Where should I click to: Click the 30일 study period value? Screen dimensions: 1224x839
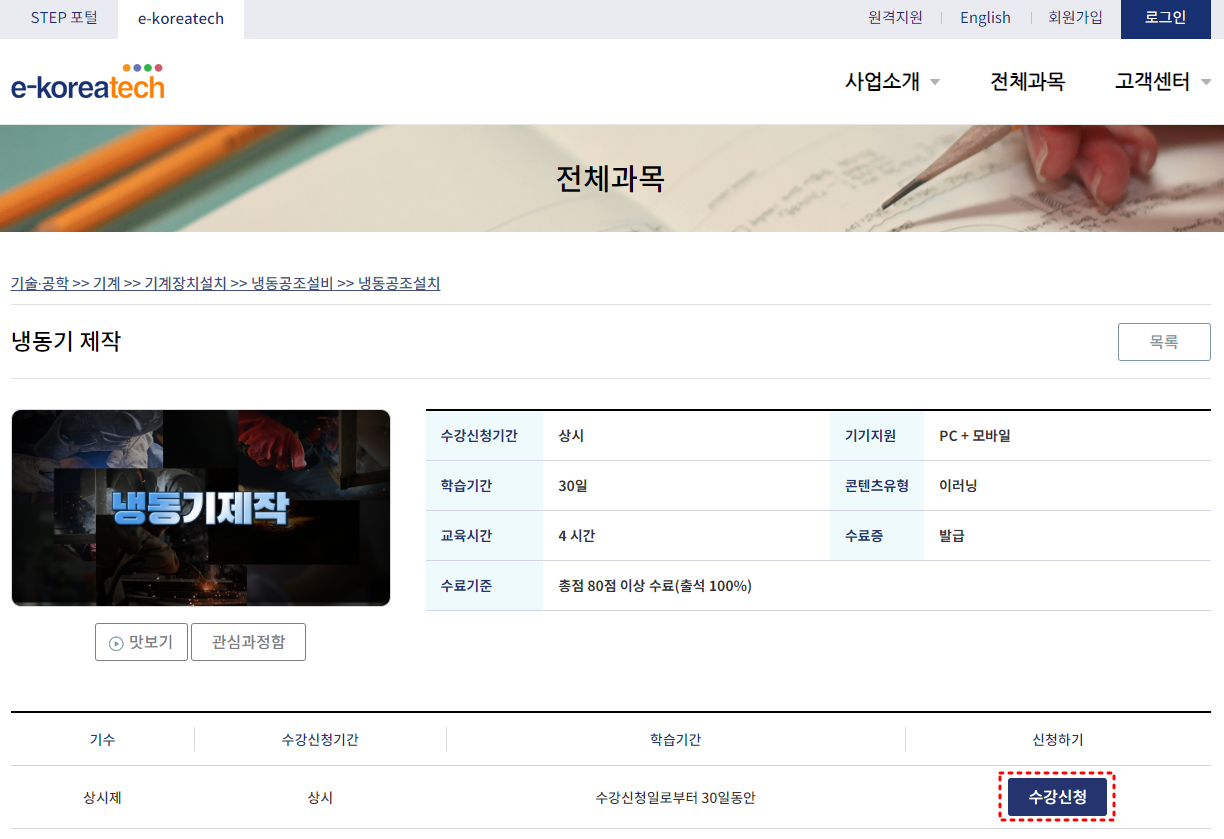click(x=573, y=486)
